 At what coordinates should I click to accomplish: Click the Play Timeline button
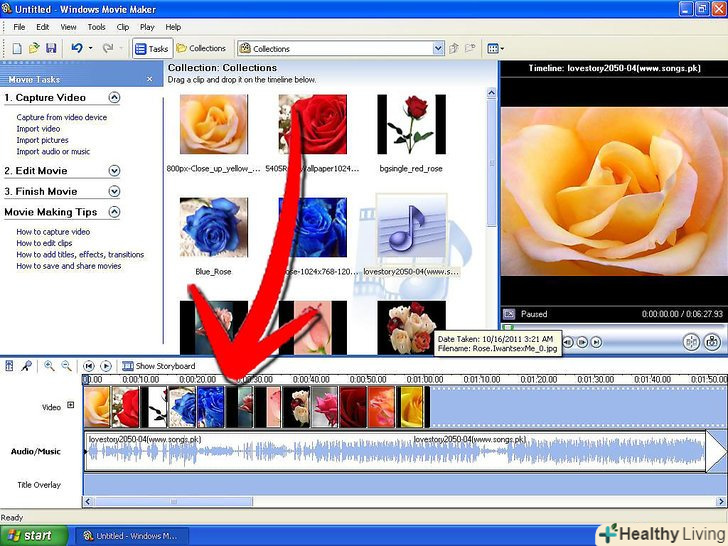point(105,366)
